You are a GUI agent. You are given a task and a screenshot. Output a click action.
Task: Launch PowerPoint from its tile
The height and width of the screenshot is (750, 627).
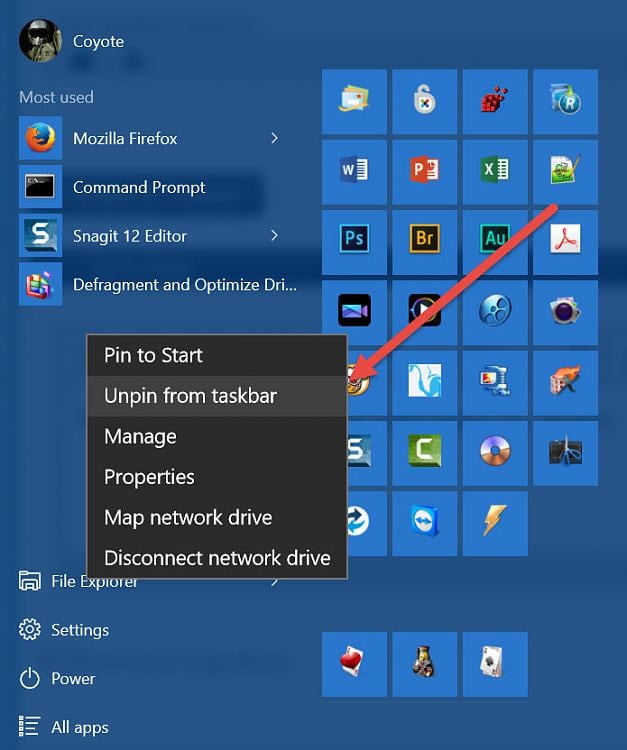point(424,172)
